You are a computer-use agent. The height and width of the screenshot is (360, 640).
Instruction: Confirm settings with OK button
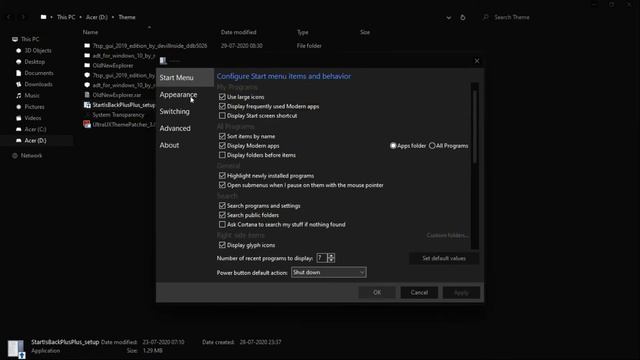click(x=377, y=292)
